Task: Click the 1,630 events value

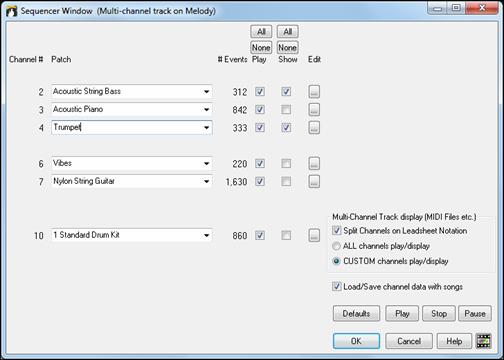Action: 236,182
